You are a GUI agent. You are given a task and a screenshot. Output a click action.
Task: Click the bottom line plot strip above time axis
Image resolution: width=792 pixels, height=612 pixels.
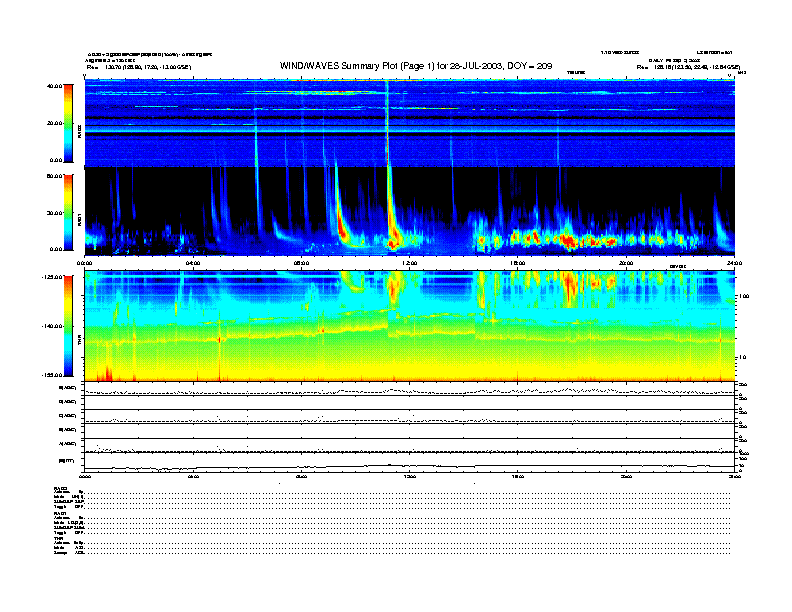pyautogui.click(x=410, y=463)
